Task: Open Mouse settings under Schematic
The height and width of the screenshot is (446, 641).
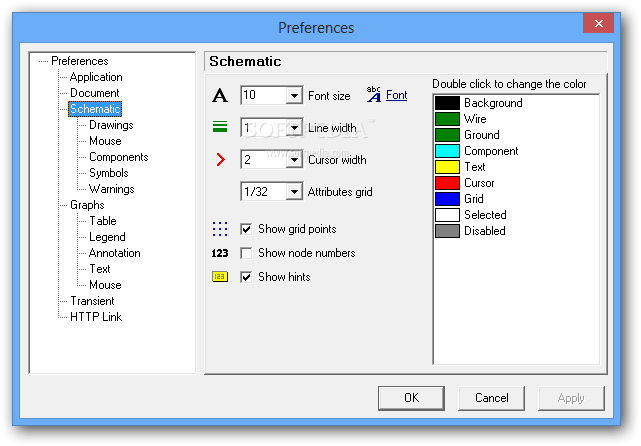Action: pos(105,141)
